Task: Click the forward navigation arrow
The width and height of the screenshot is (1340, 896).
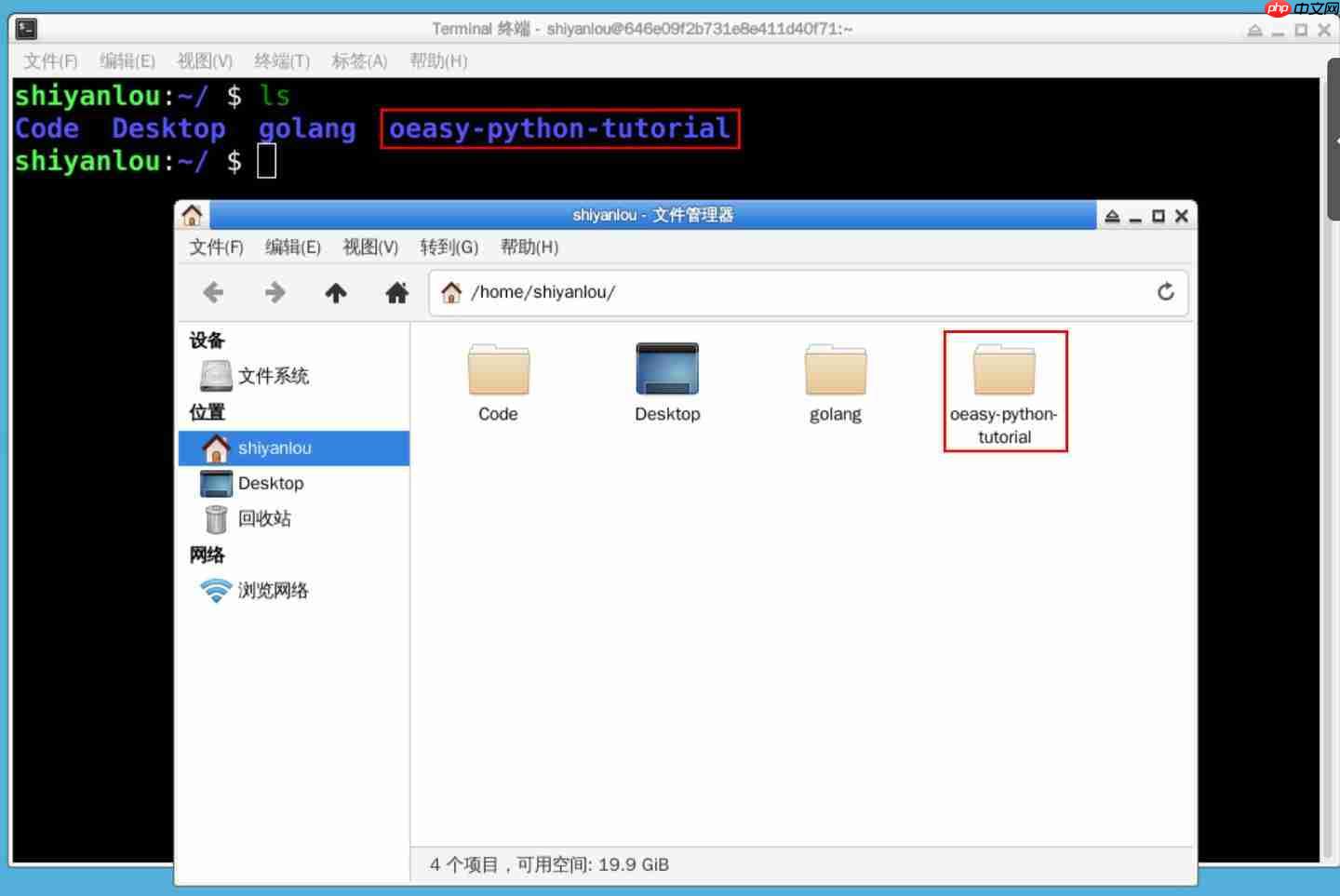Action: tap(275, 292)
